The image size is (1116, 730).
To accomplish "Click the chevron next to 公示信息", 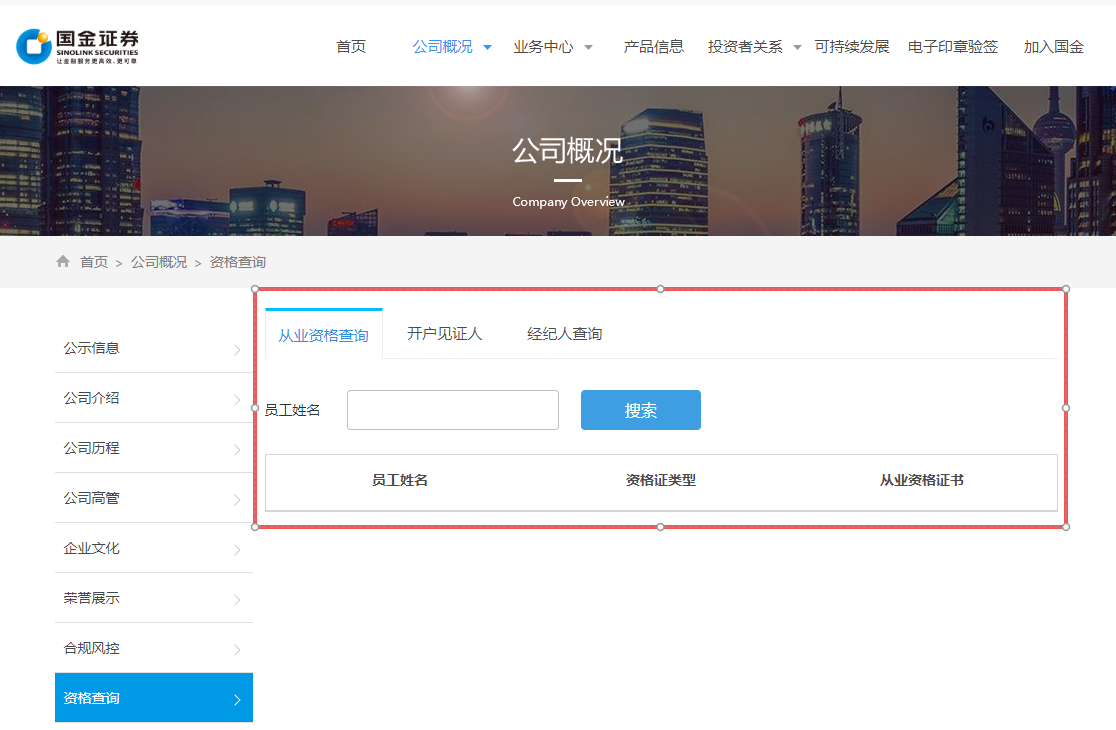I will click(238, 348).
